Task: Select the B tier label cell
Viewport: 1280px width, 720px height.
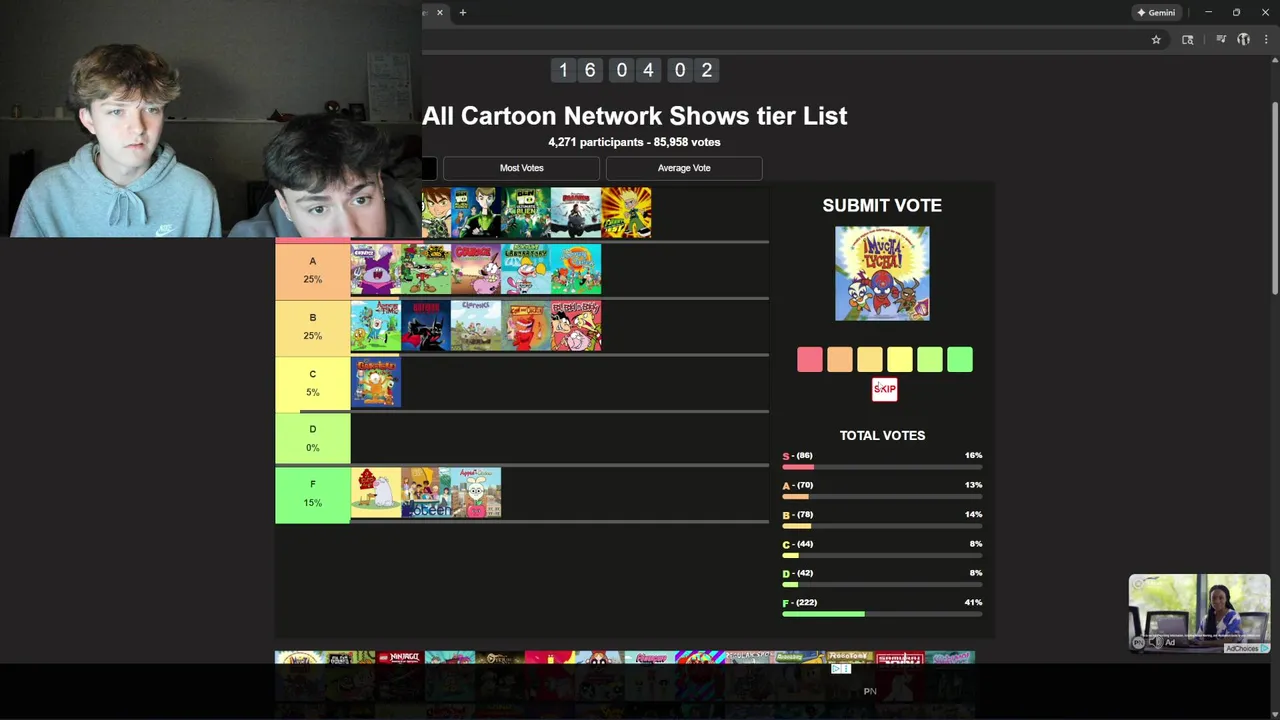Action: 313,327
